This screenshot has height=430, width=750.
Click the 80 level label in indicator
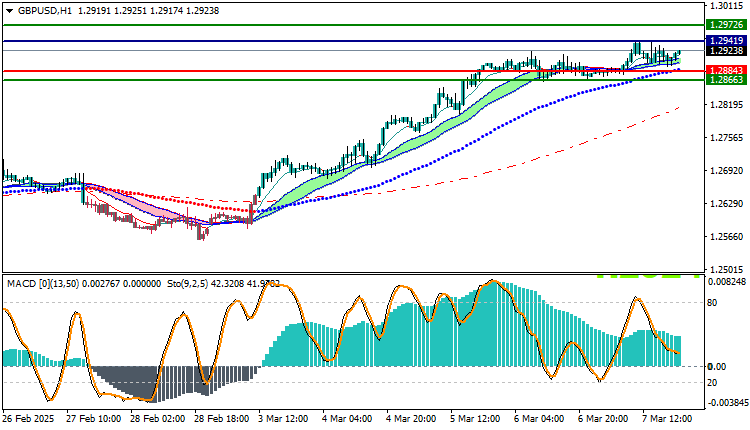click(x=712, y=303)
